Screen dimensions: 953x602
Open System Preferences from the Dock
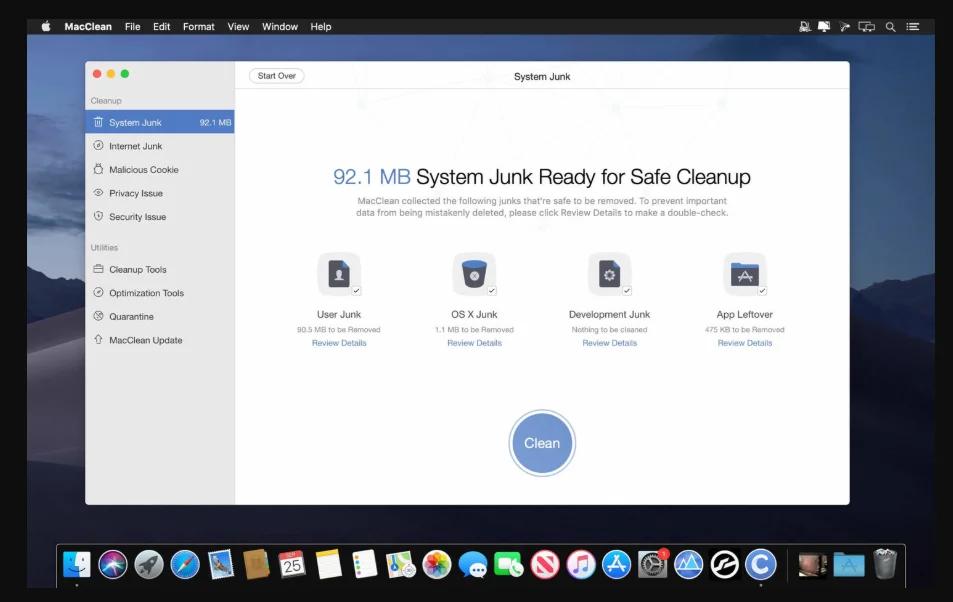pos(653,565)
